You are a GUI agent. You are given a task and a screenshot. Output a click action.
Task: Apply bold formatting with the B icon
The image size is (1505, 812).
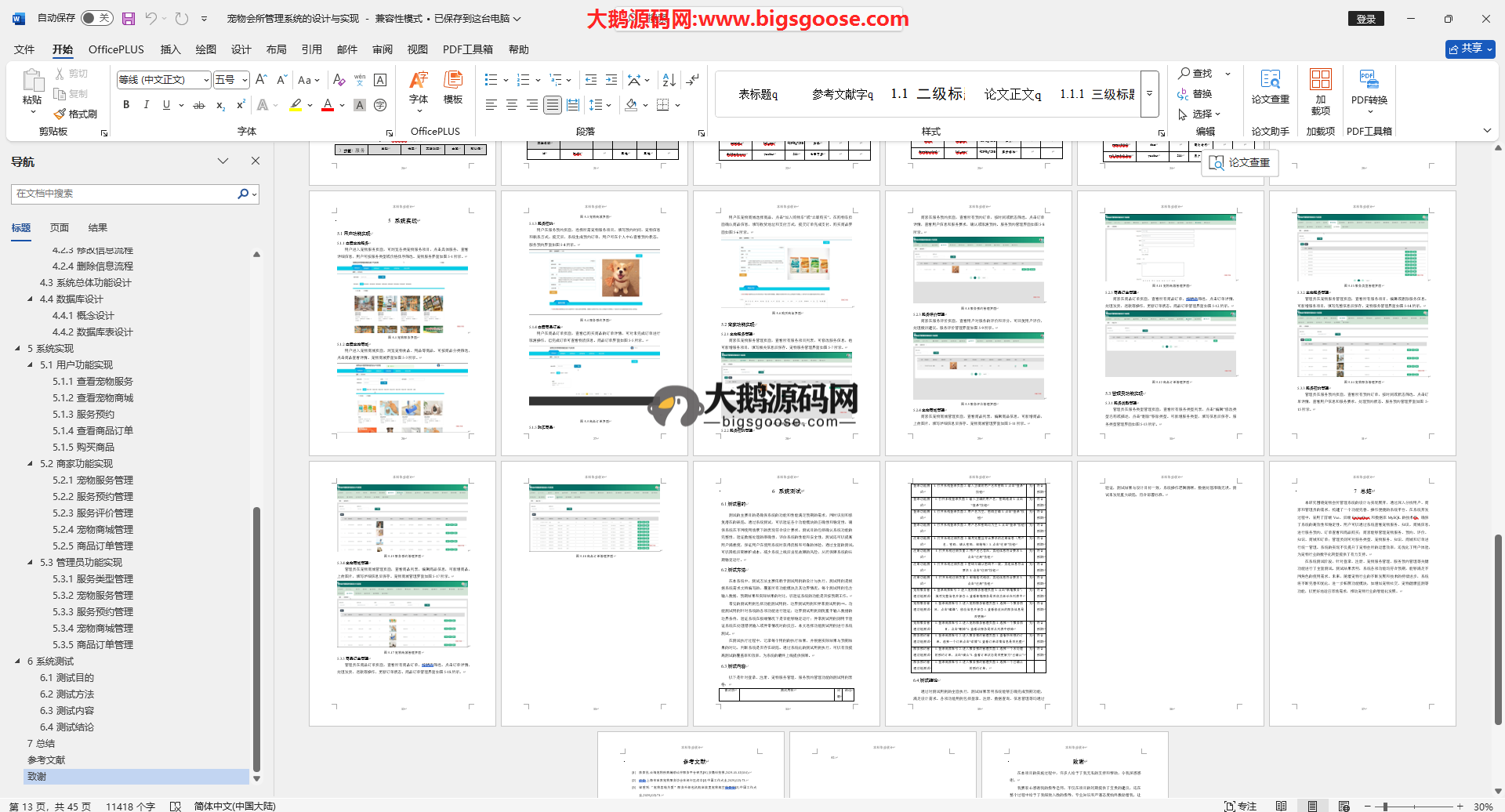pyautogui.click(x=126, y=105)
